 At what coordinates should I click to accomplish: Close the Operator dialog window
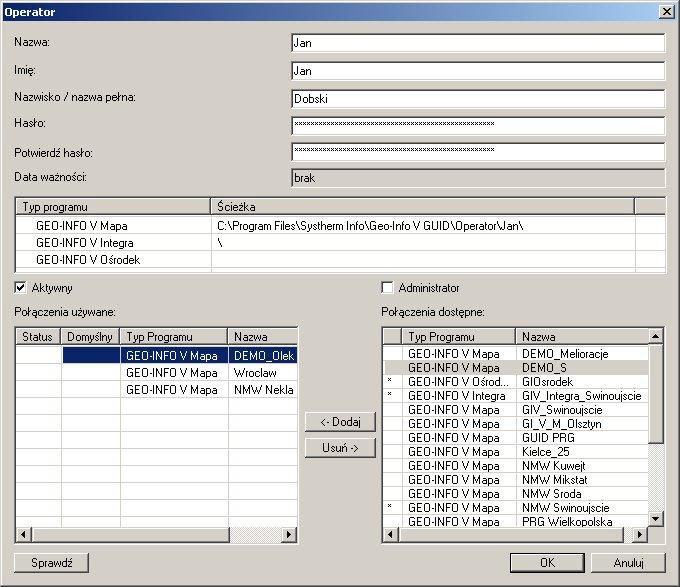pyautogui.click(x=667, y=12)
